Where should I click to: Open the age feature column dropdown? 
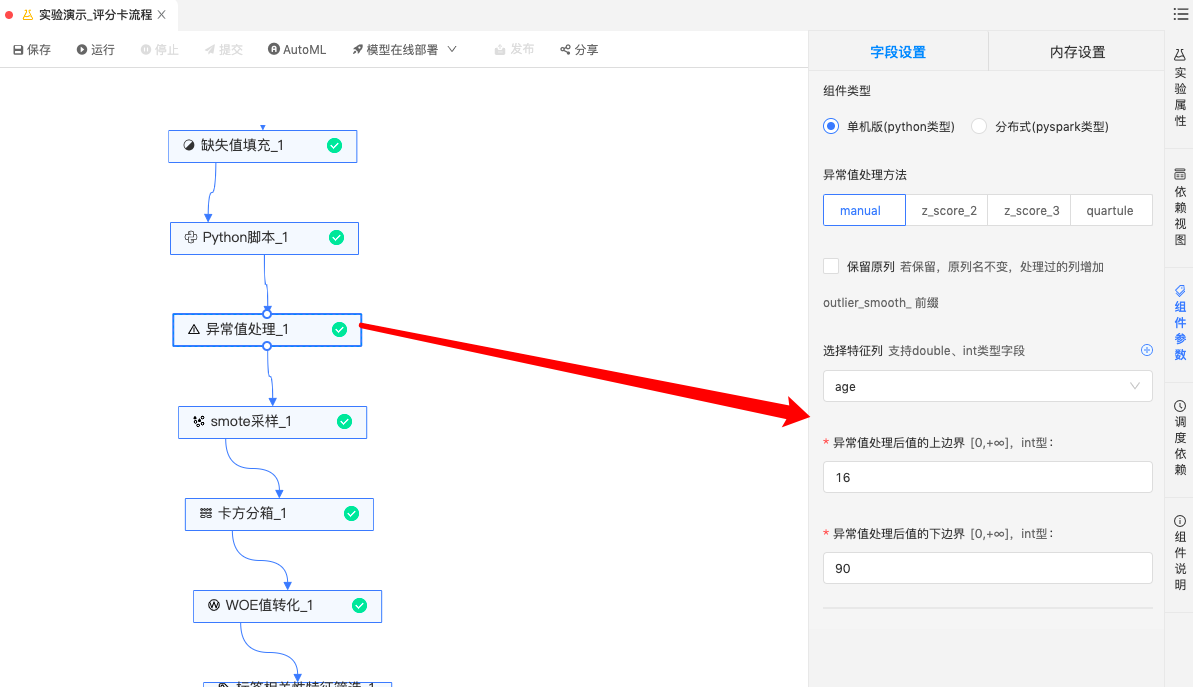point(988,386)
